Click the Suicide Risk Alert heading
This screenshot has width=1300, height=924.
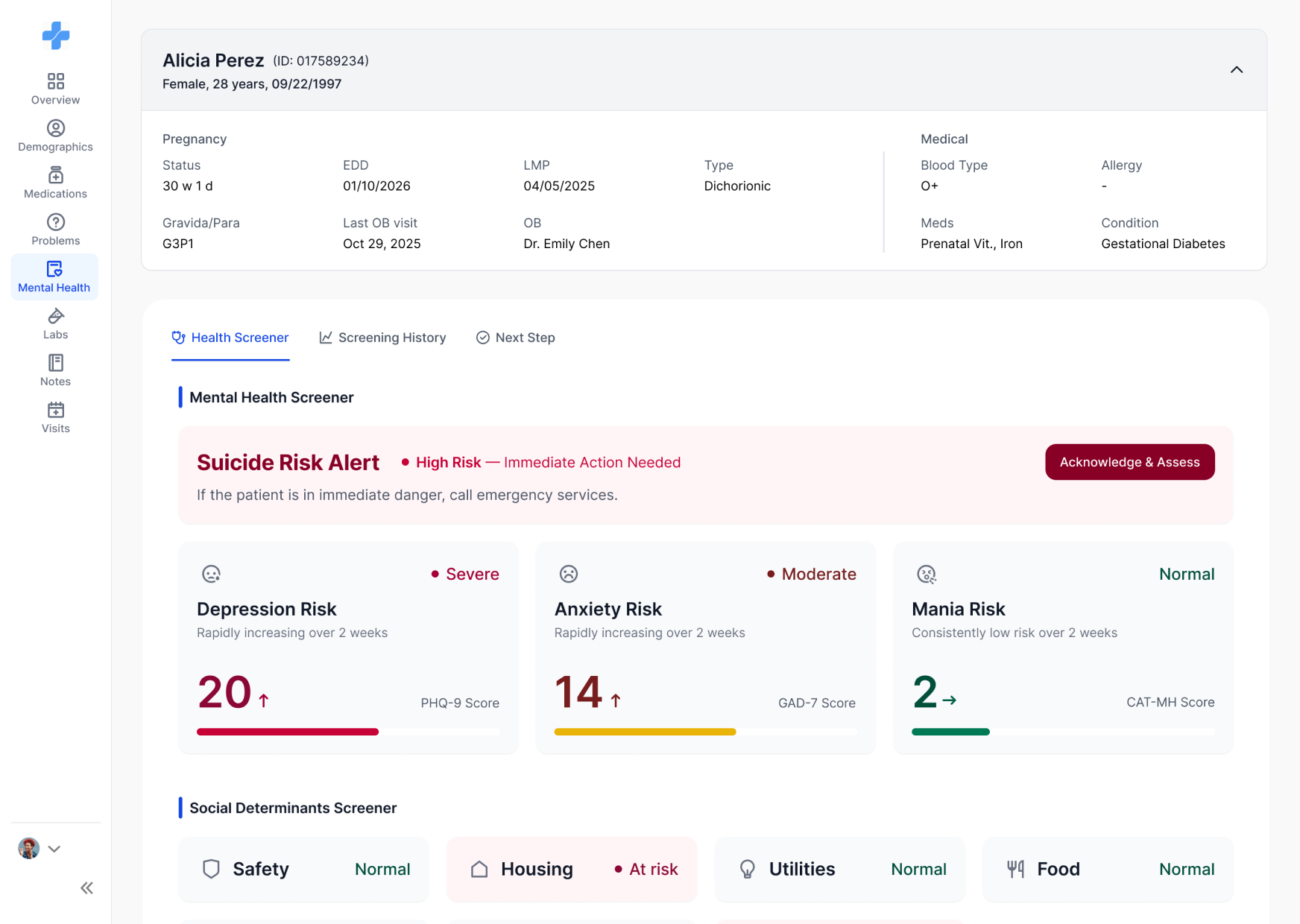point(288,462)
